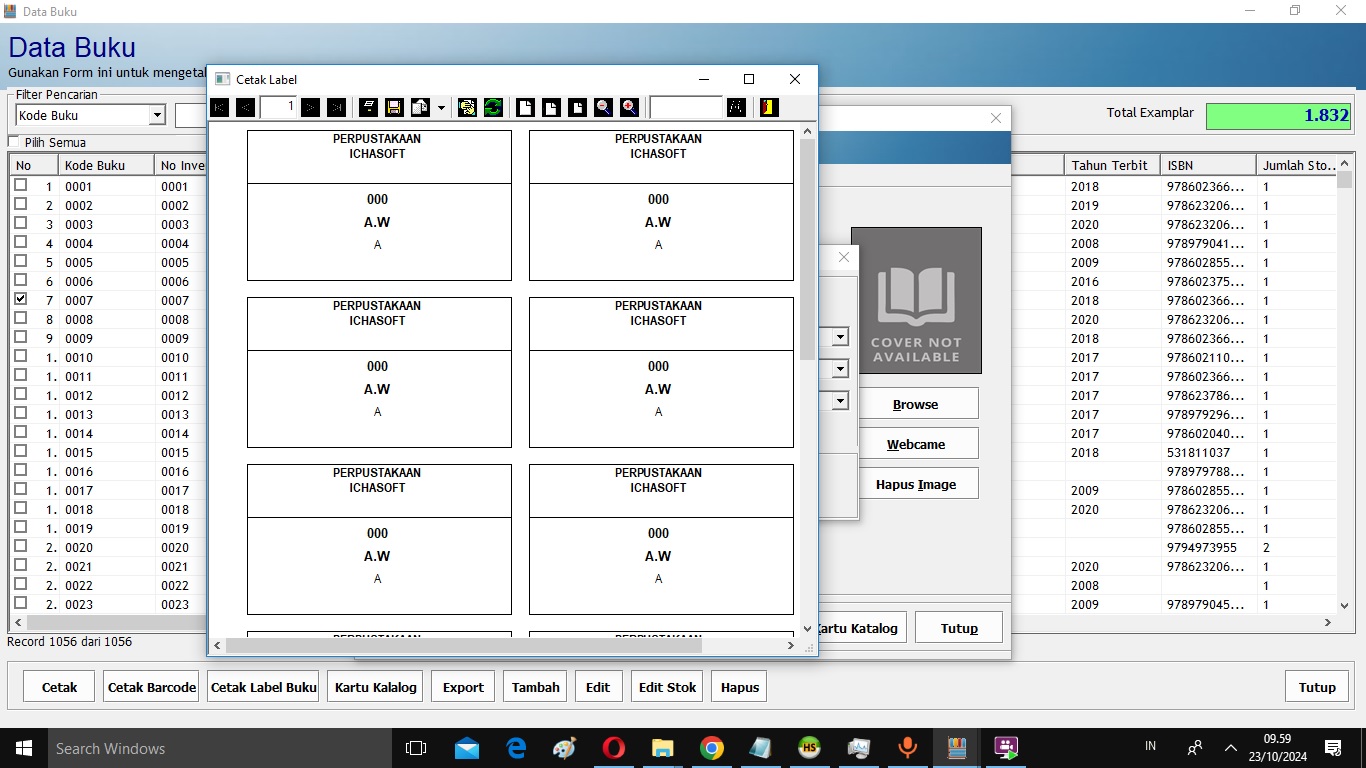1366x768 pixels.
Task: Click the binoculars find icon
Action: tap(736, 107)
